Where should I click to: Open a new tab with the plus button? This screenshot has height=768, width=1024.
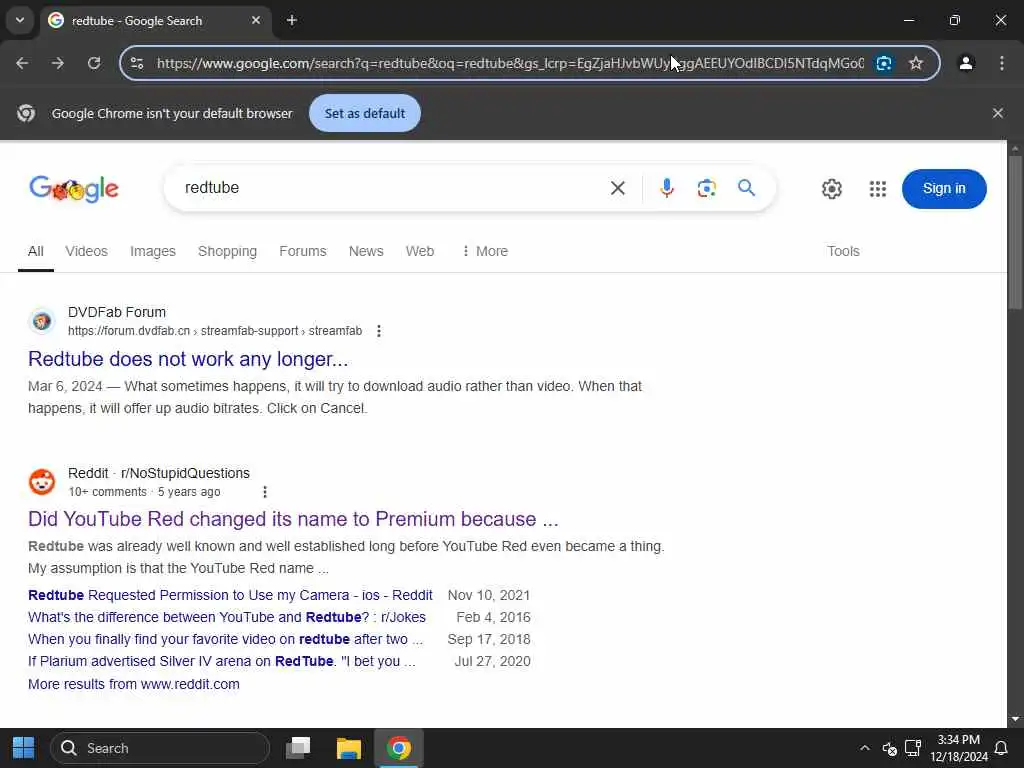292,20
